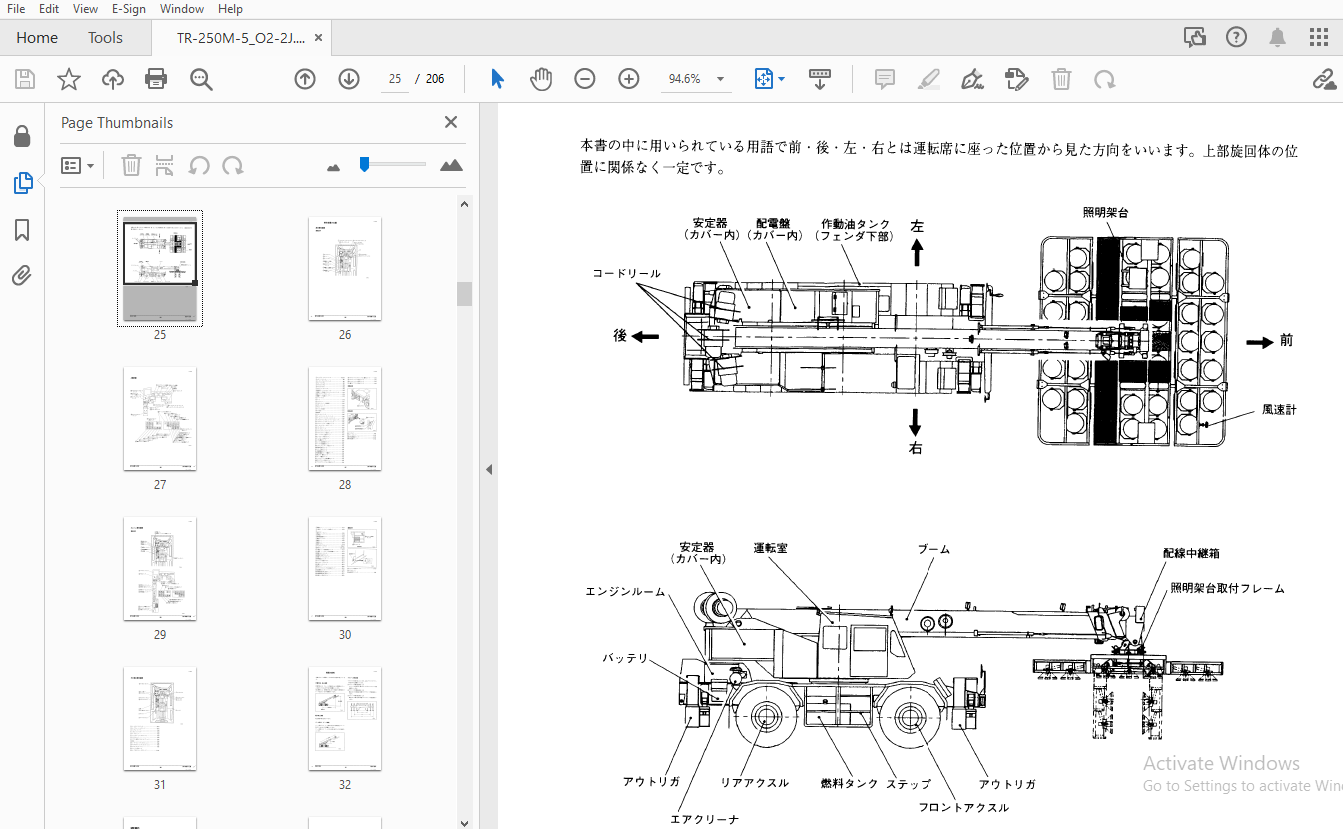
Task: Click the share link icon
Action: [x=1324, y=79]
